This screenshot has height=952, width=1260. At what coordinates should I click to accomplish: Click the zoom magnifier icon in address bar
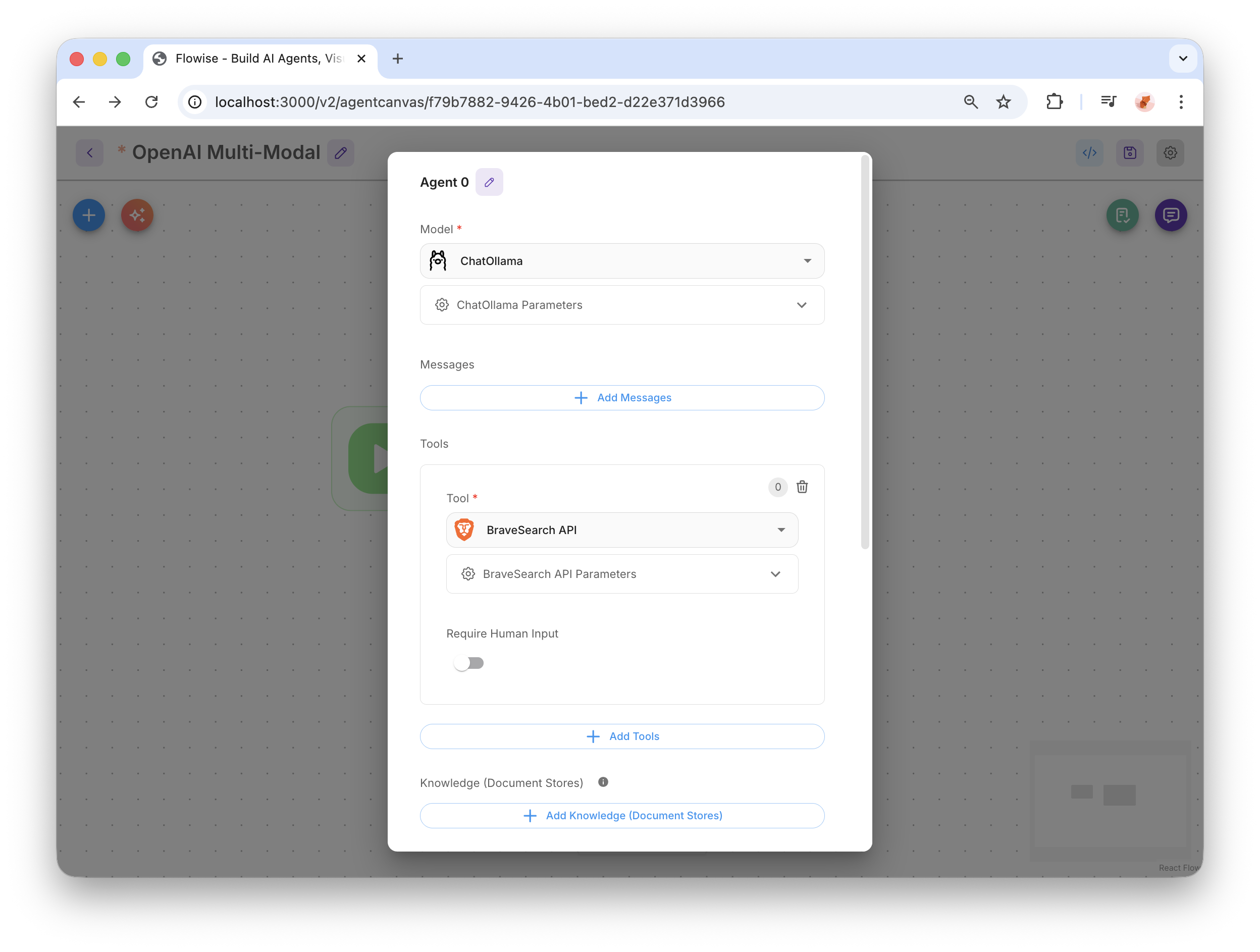pos(971,102)
